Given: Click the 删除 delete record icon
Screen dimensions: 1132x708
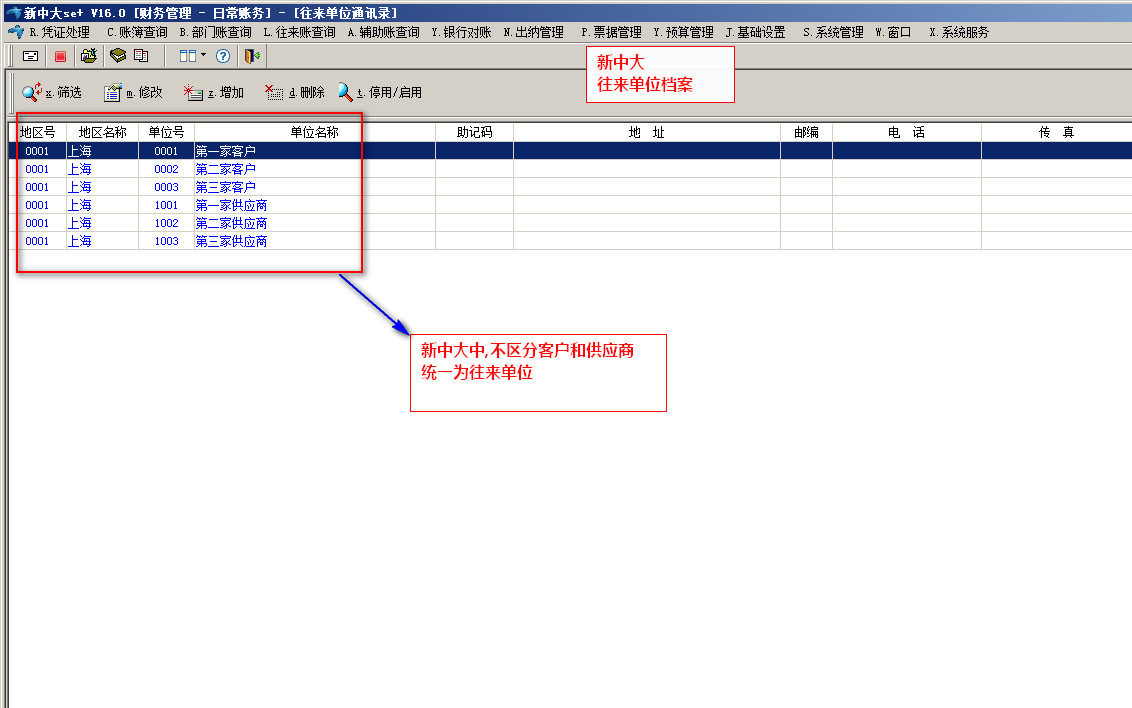Looking at the screenshot, I should tap(274, 92).
